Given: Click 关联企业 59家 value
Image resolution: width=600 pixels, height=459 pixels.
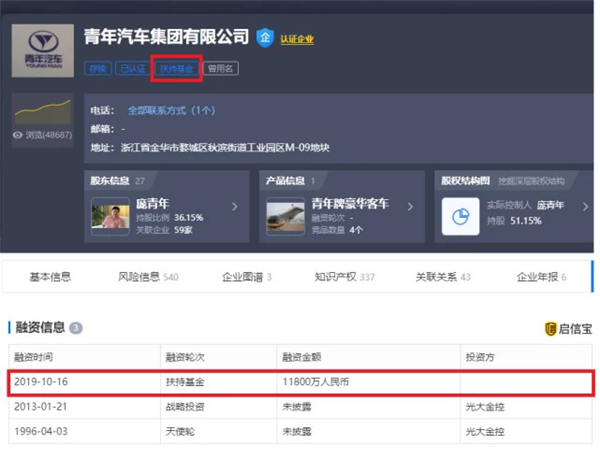Looking at the screenshot, I should coord(183,230).
